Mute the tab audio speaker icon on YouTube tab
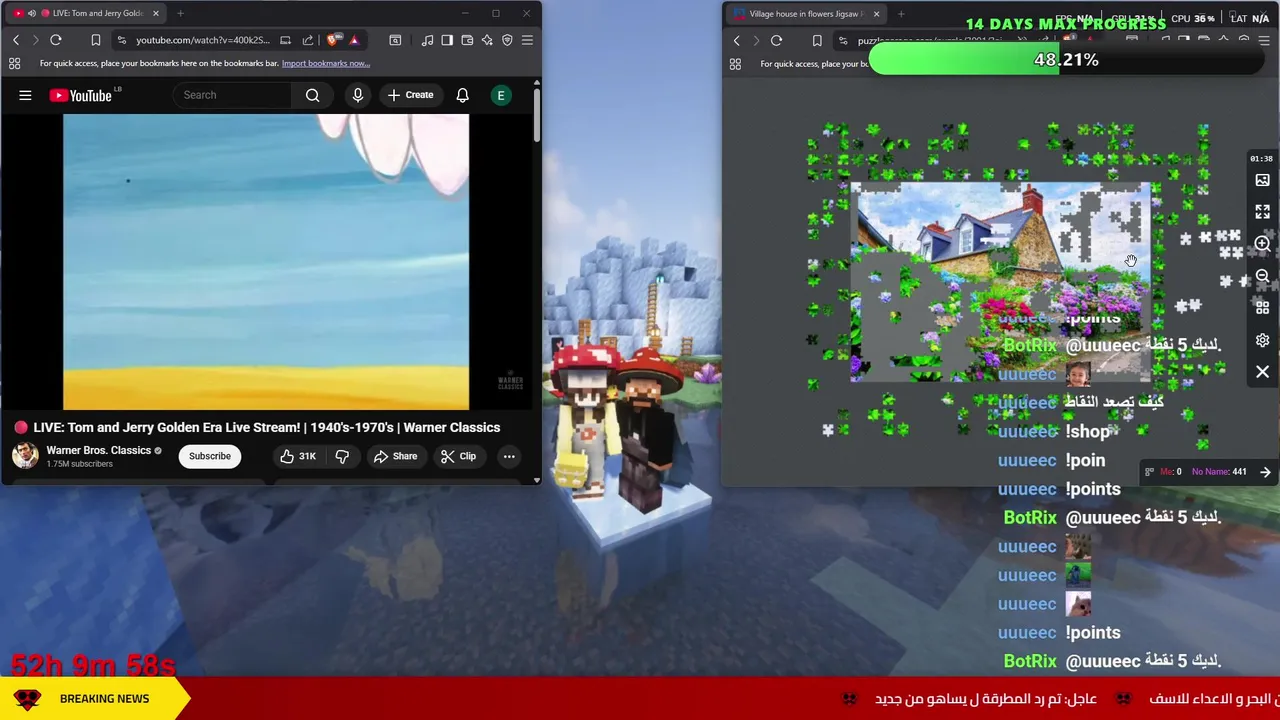The image size is (1280, 720). pos(31,13)
